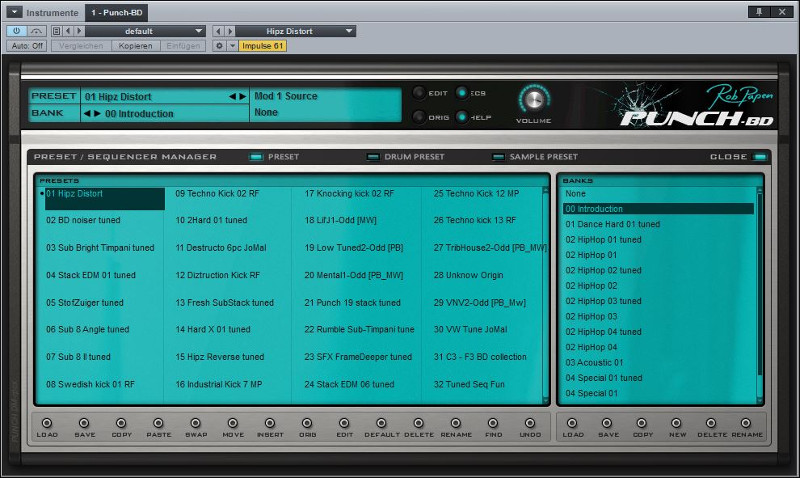Screen dimensions: 800x478
Task: Open the Hipz Distort preset dropdown
Action: click(x=296, y=31)
